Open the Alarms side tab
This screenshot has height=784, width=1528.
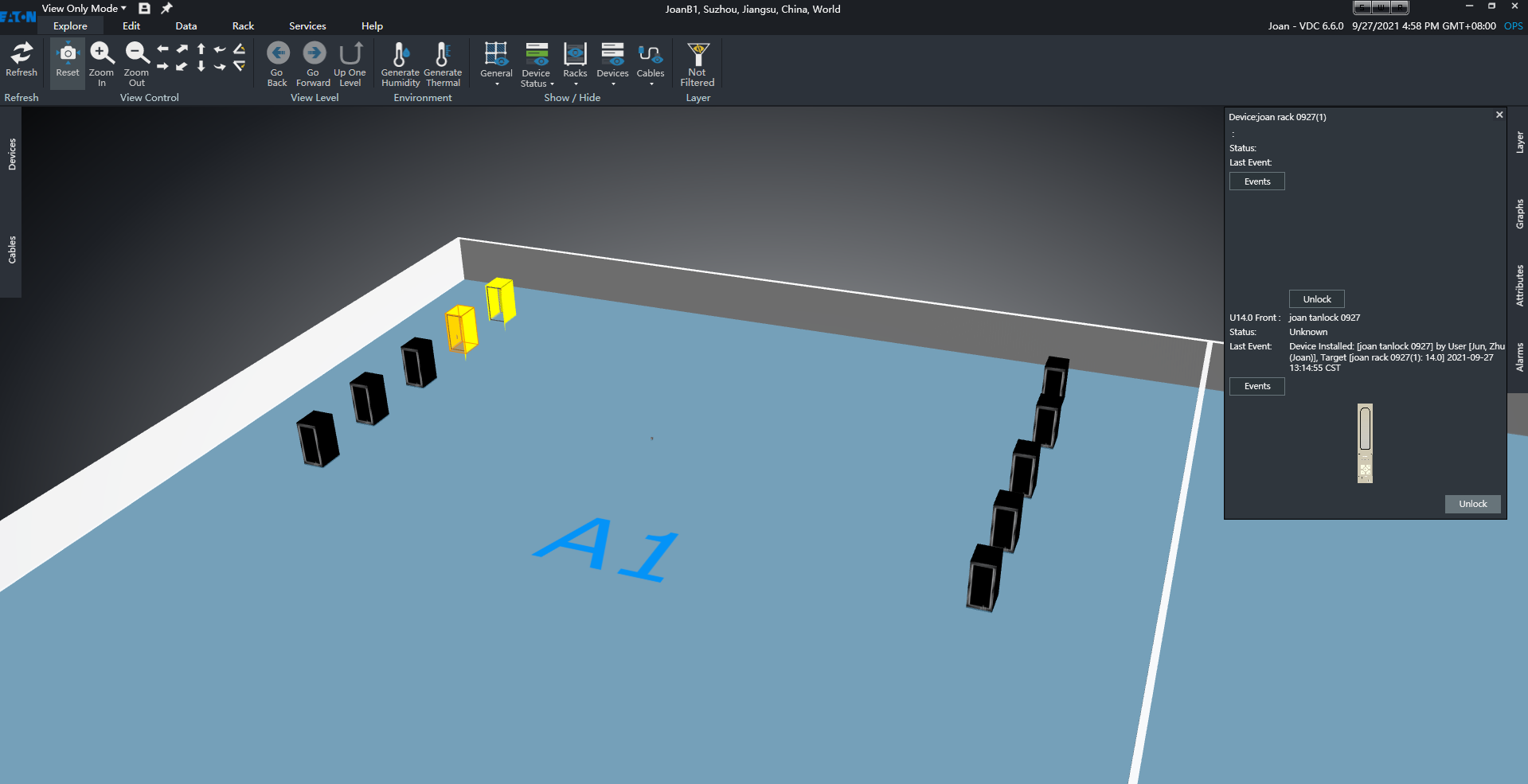(x=1519, y=357)
